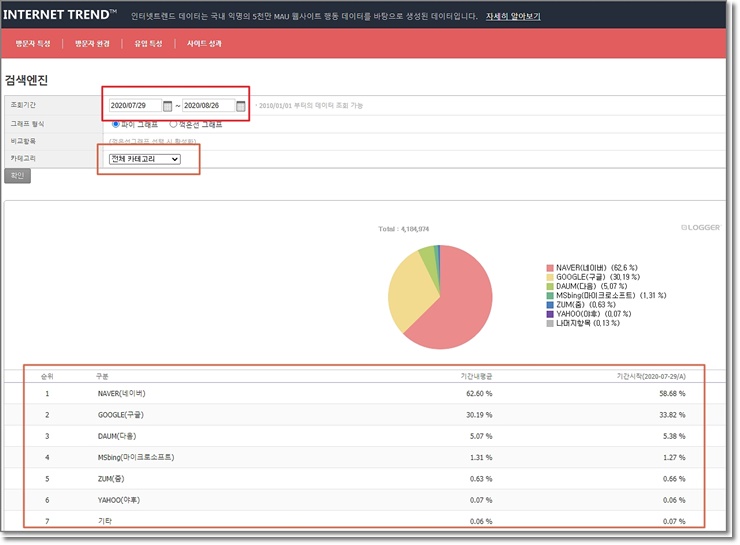This screenshot has height=545, width=740.
Task: Open the 전체 카테고리 dropdown
Action: [144, 159]
